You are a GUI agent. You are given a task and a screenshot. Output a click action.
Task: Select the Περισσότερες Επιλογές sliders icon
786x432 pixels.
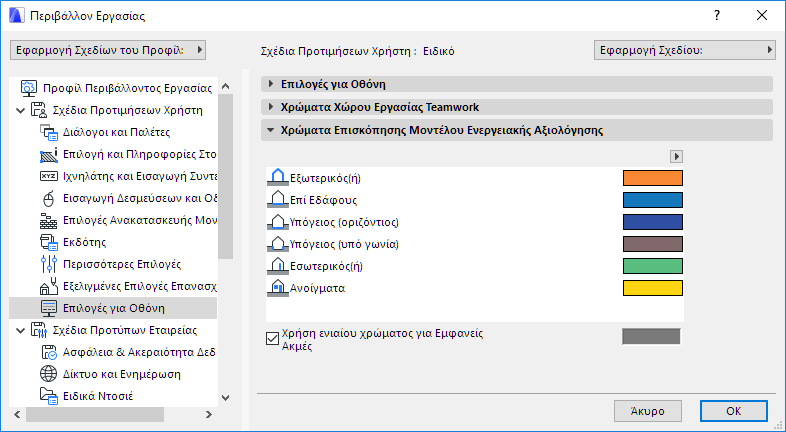49,264
